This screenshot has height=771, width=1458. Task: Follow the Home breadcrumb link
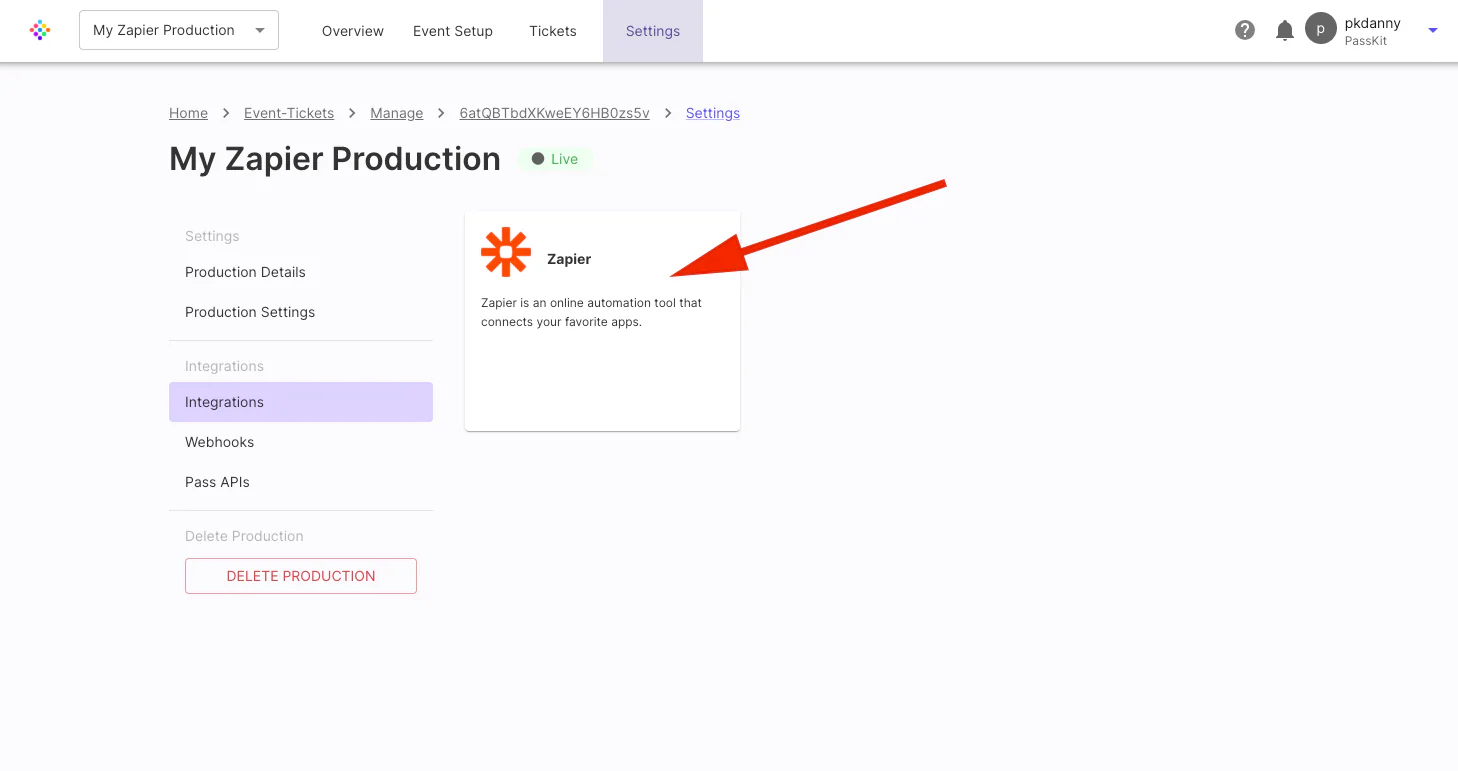pyautogui.click(x=189, y=113)
